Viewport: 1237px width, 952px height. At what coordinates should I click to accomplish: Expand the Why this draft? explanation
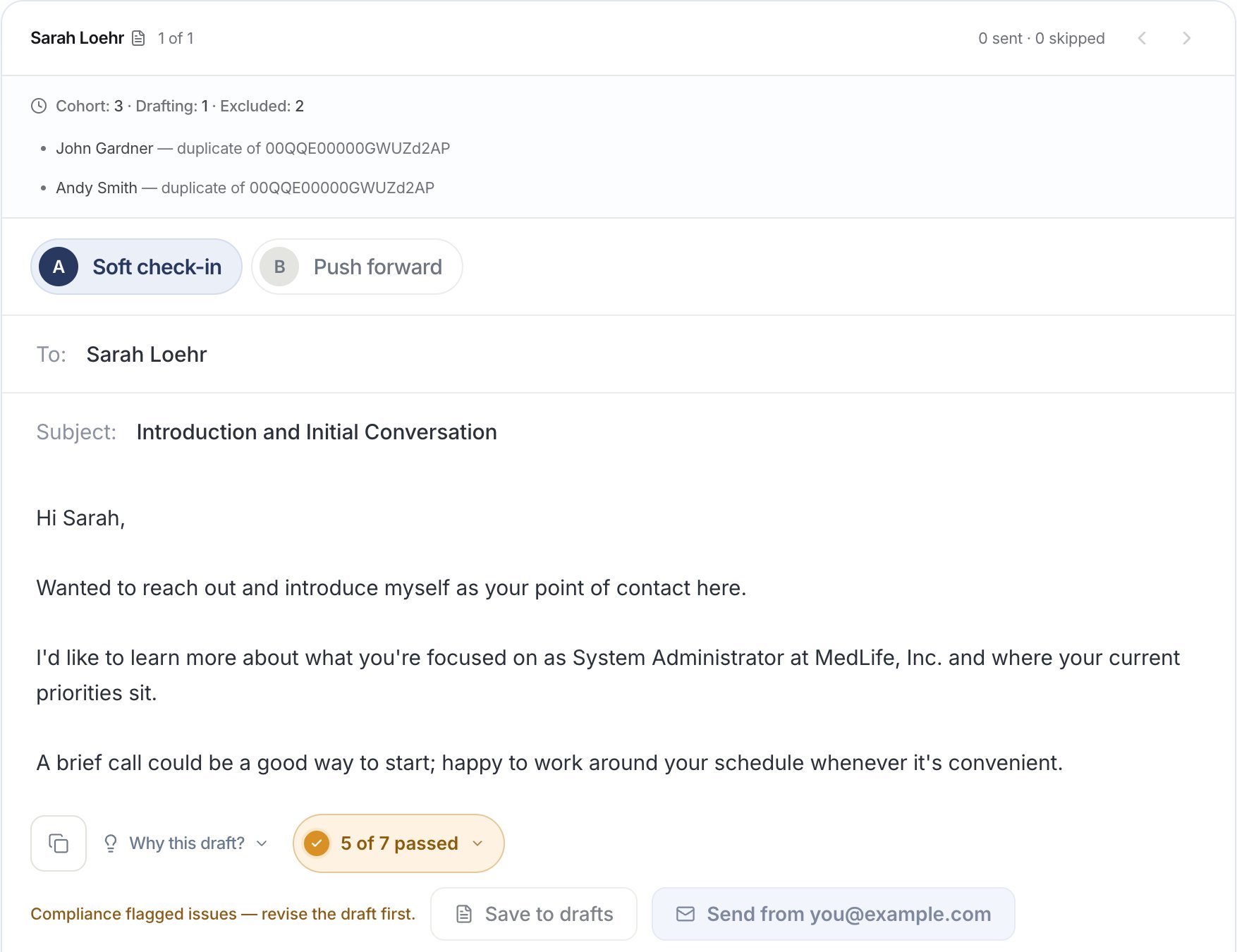click(x=185, y=843)
